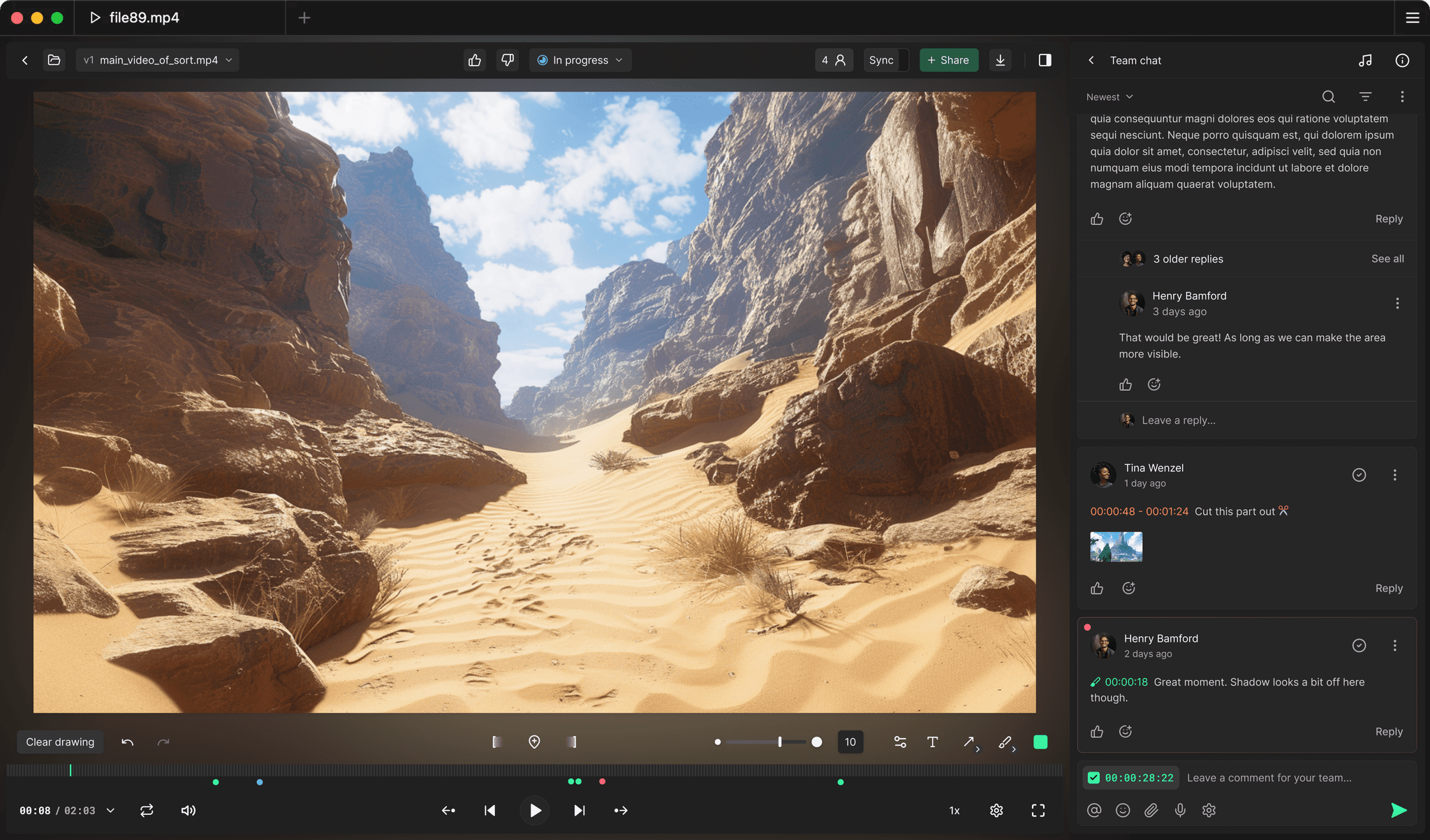Click the thumbs up approve icon in top toolbar
Viewport: 1430px width, 840px height.
click(x=475, y=60)
